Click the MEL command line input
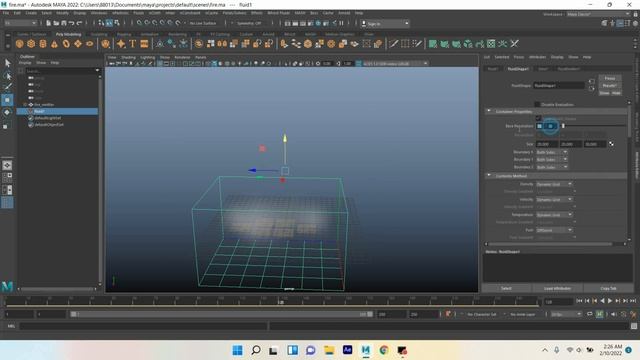 (144, 326)
